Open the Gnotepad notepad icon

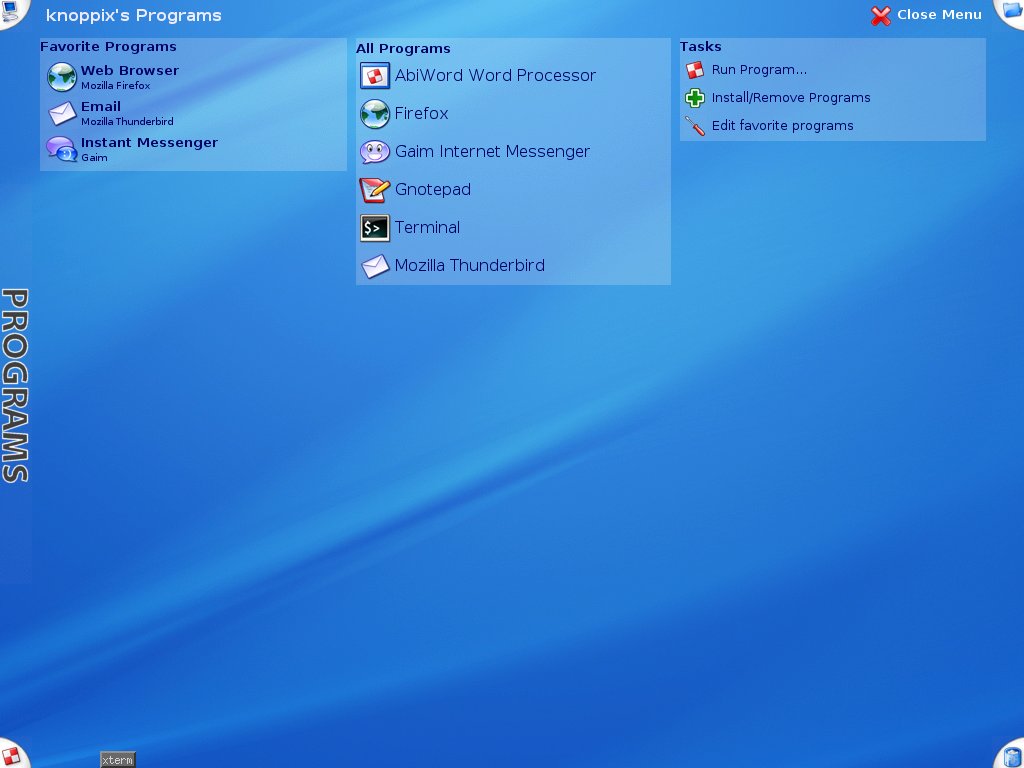(x=375, y=190)
